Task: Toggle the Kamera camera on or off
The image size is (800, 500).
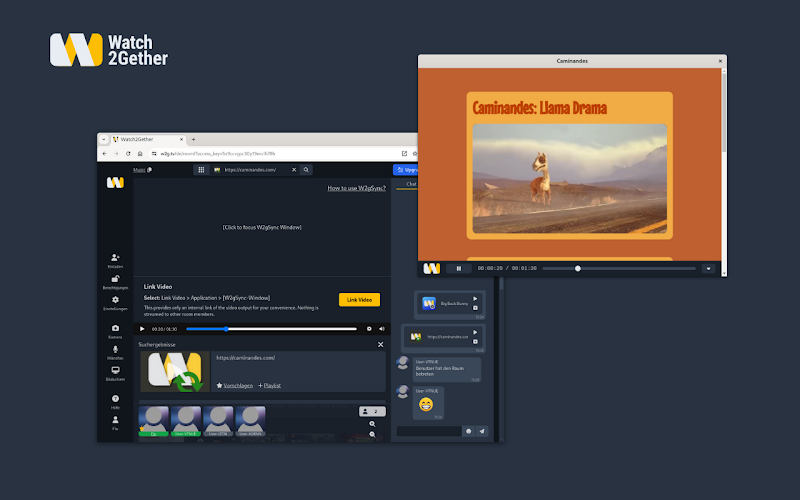Action: [115, 328]
